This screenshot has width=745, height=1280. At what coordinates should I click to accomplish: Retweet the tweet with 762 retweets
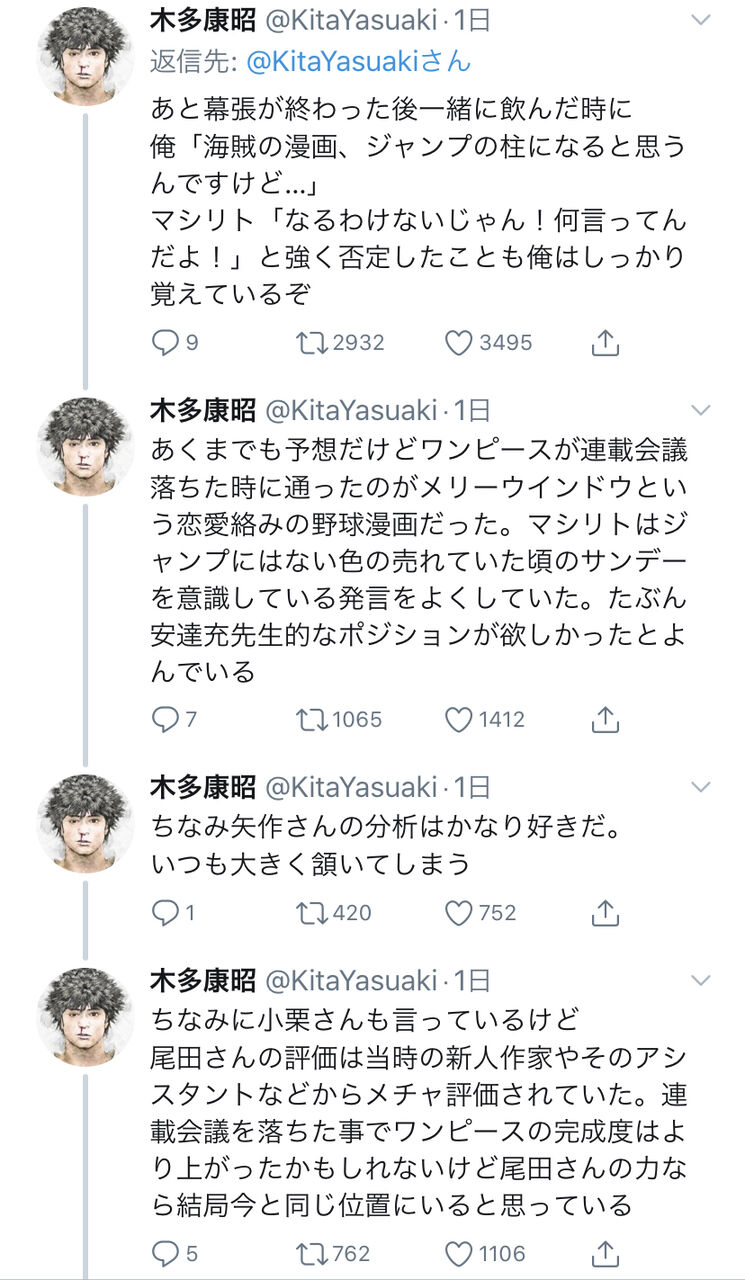[313, 1253]
